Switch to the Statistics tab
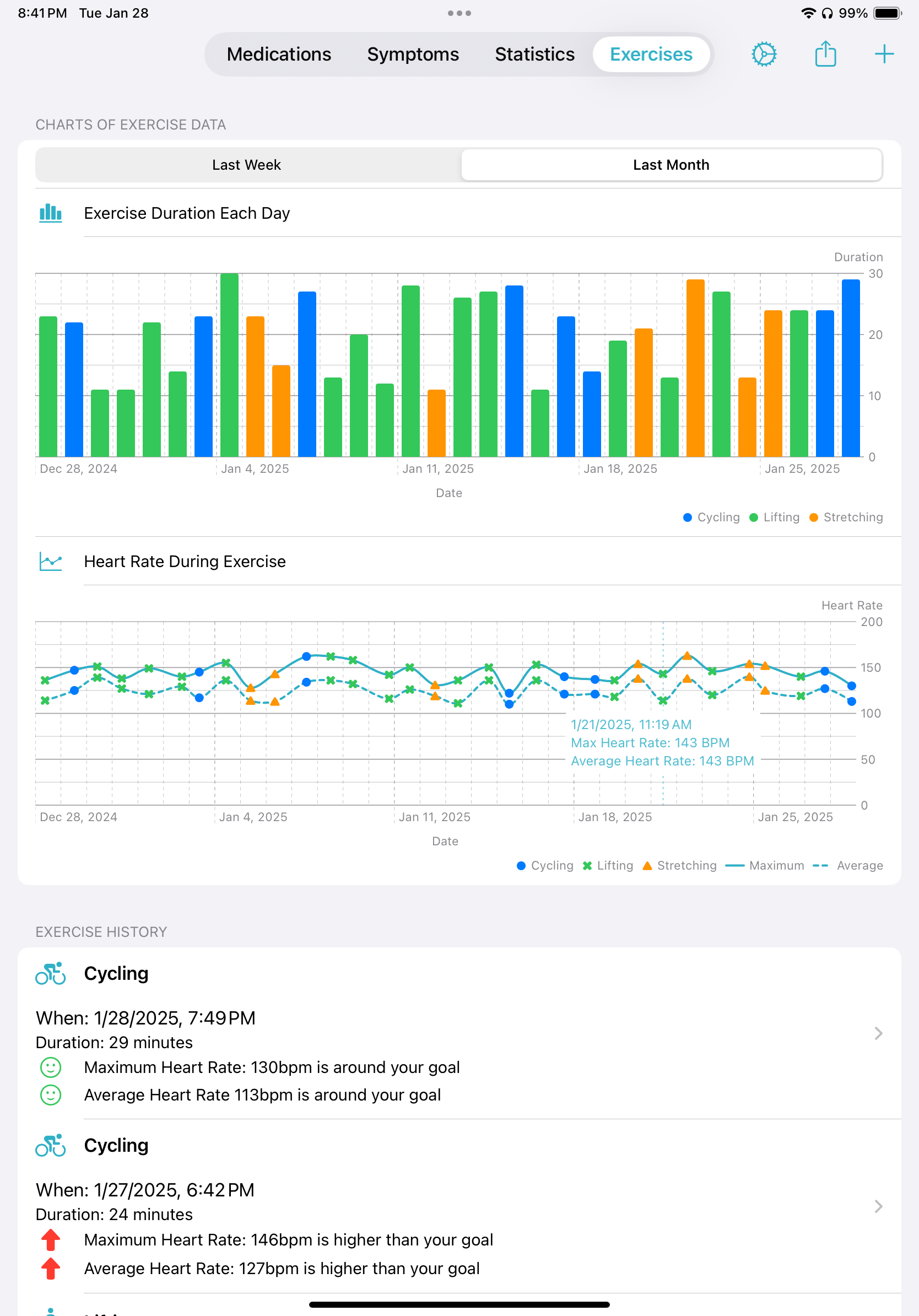This screenshot has width=919, height=1316. click(x=534, y=54)
